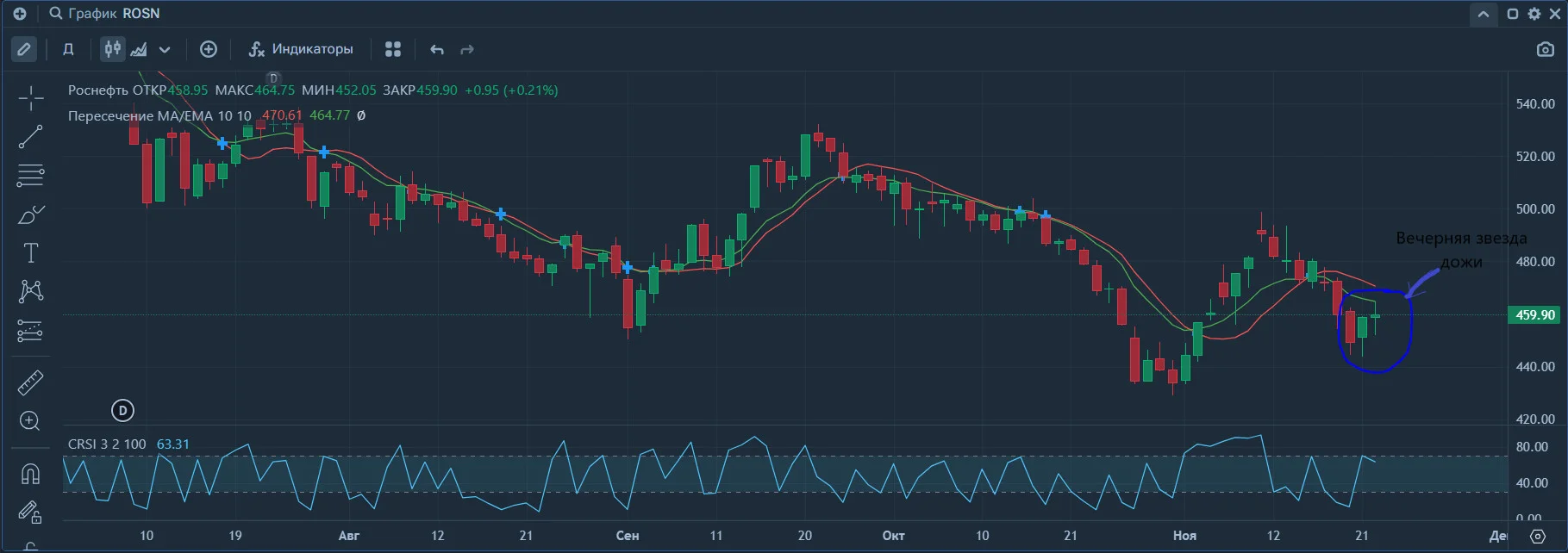Click the MA value 470.61 in legend
The height and width of the screenshot is (553, 1568).
282,115
